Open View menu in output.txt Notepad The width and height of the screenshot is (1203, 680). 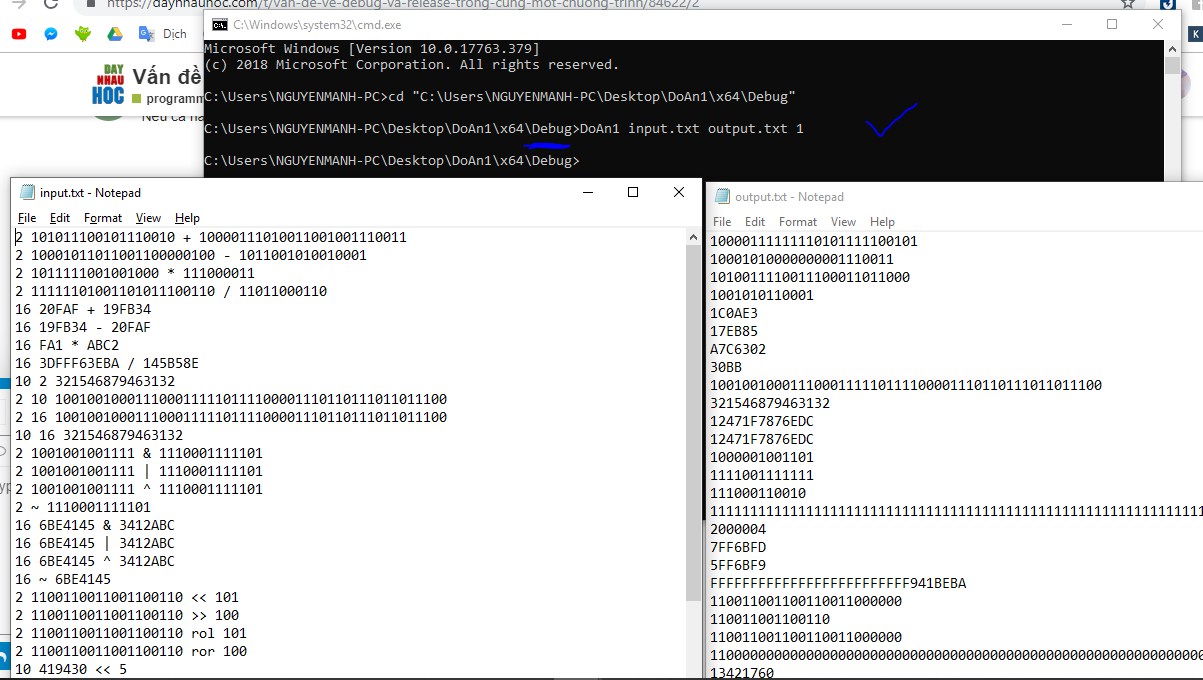click(x=844, y=222)
